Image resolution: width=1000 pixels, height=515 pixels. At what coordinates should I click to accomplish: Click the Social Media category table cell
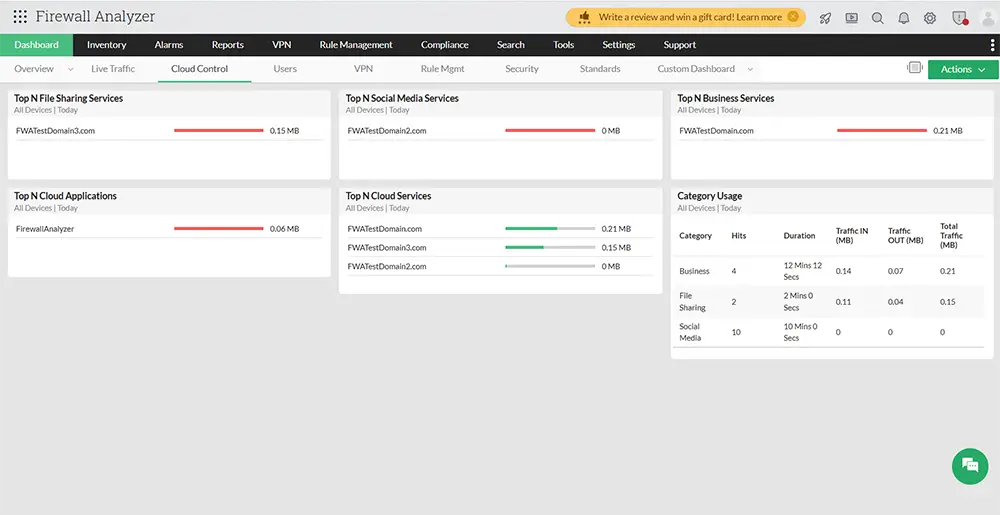690,332
